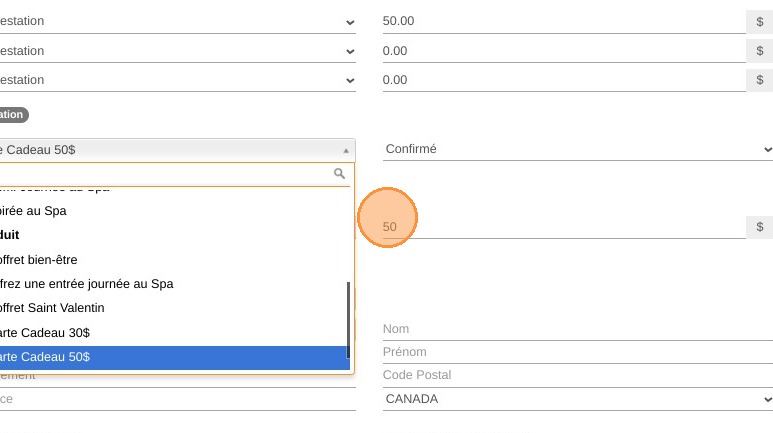
Task: Choose Coffret Saint Valentin option
Action: (174, 308)
